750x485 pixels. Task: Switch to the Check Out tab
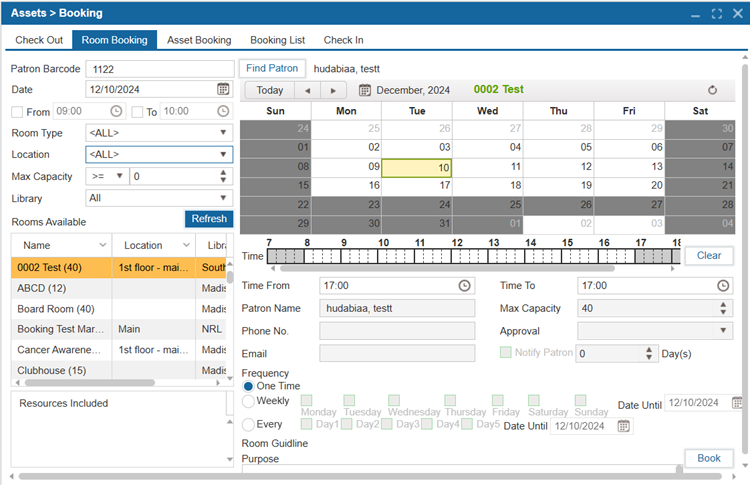39,40
